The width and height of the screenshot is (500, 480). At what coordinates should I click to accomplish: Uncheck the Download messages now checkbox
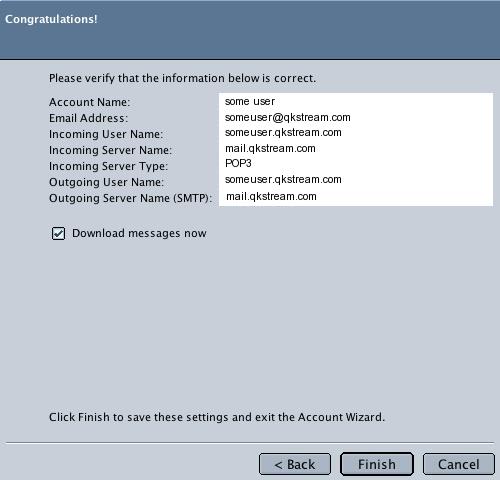point(58,233)
